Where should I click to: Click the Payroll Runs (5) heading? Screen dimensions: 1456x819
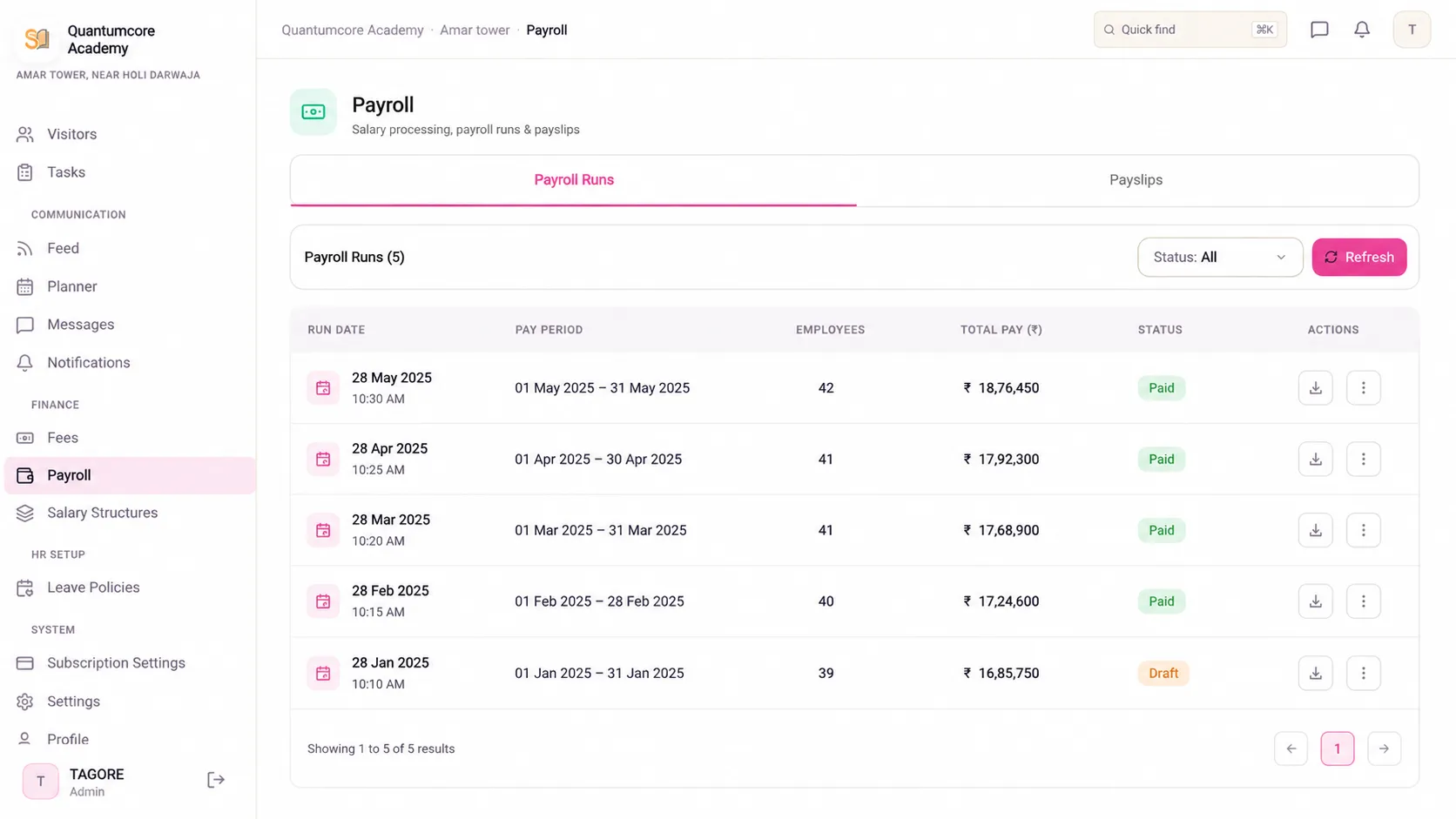(354, 258)
